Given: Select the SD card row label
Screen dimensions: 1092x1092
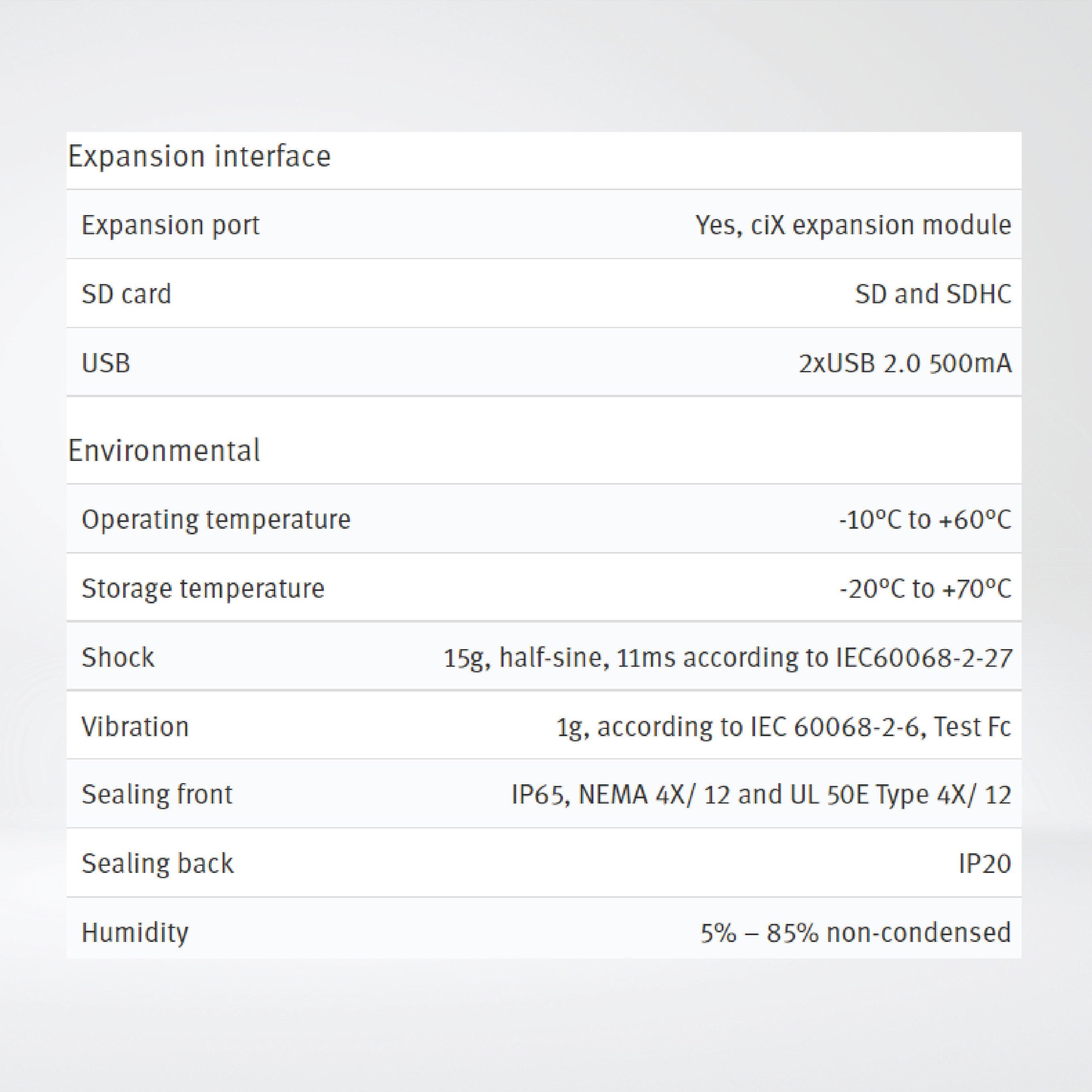Looking at the screenshot, I should (x=126, y=294).
